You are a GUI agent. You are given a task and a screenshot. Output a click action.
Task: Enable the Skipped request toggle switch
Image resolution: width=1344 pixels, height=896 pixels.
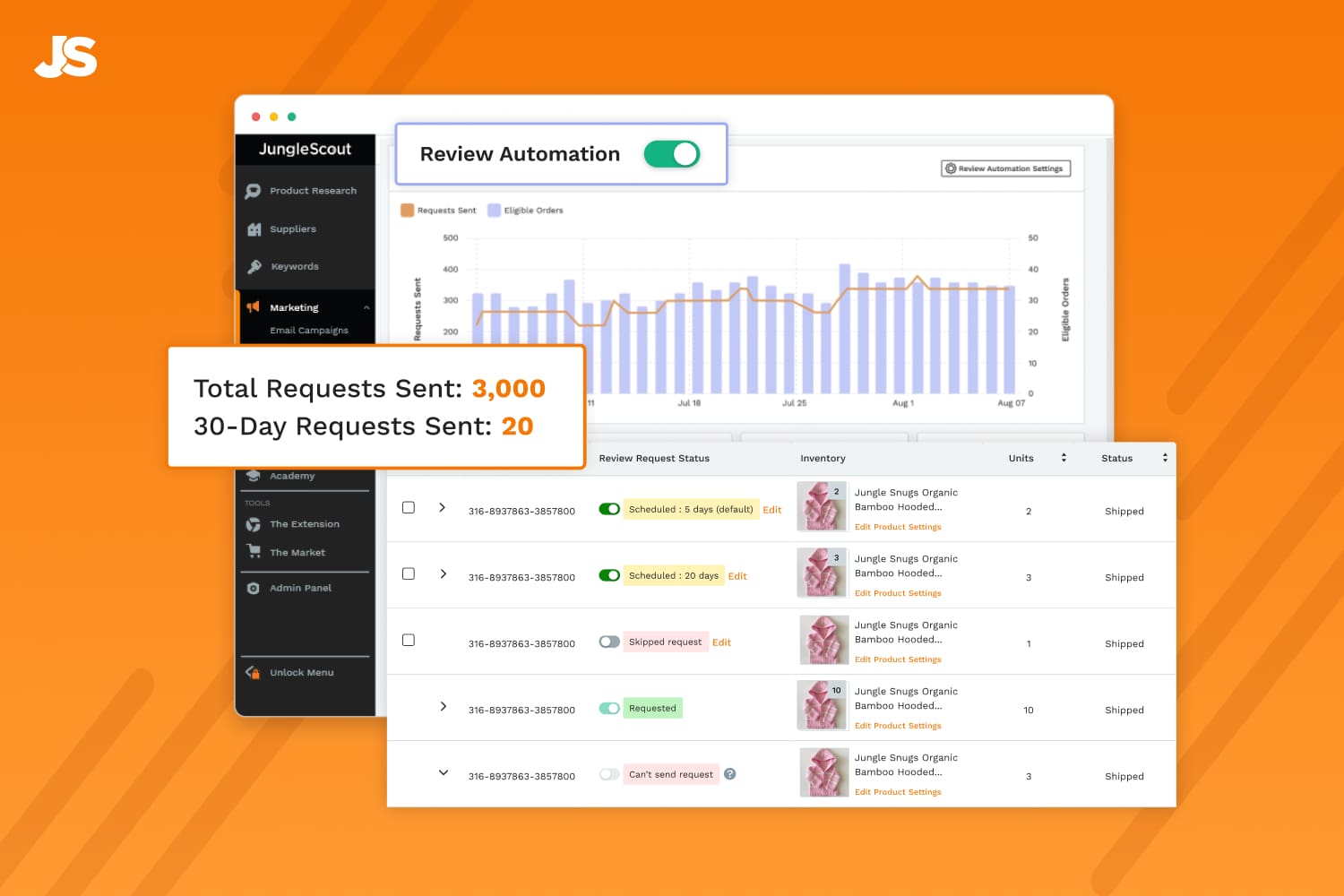tap(609, 642)
